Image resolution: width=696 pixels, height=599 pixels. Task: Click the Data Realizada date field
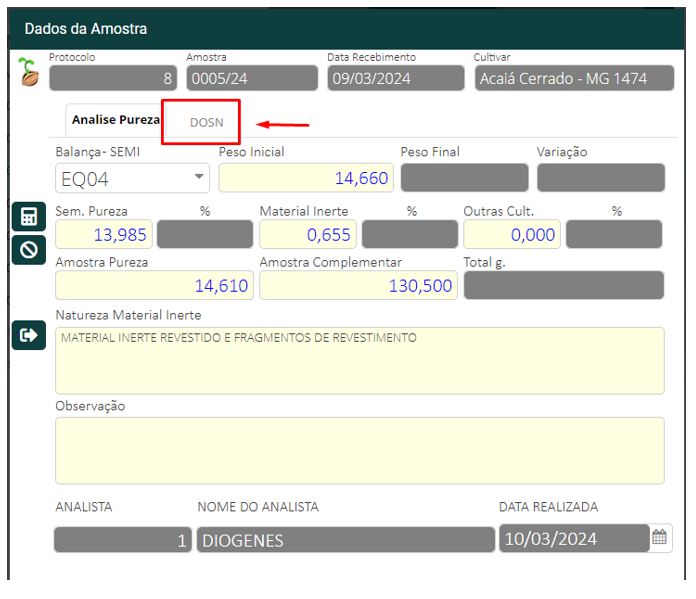coord(573,539)
